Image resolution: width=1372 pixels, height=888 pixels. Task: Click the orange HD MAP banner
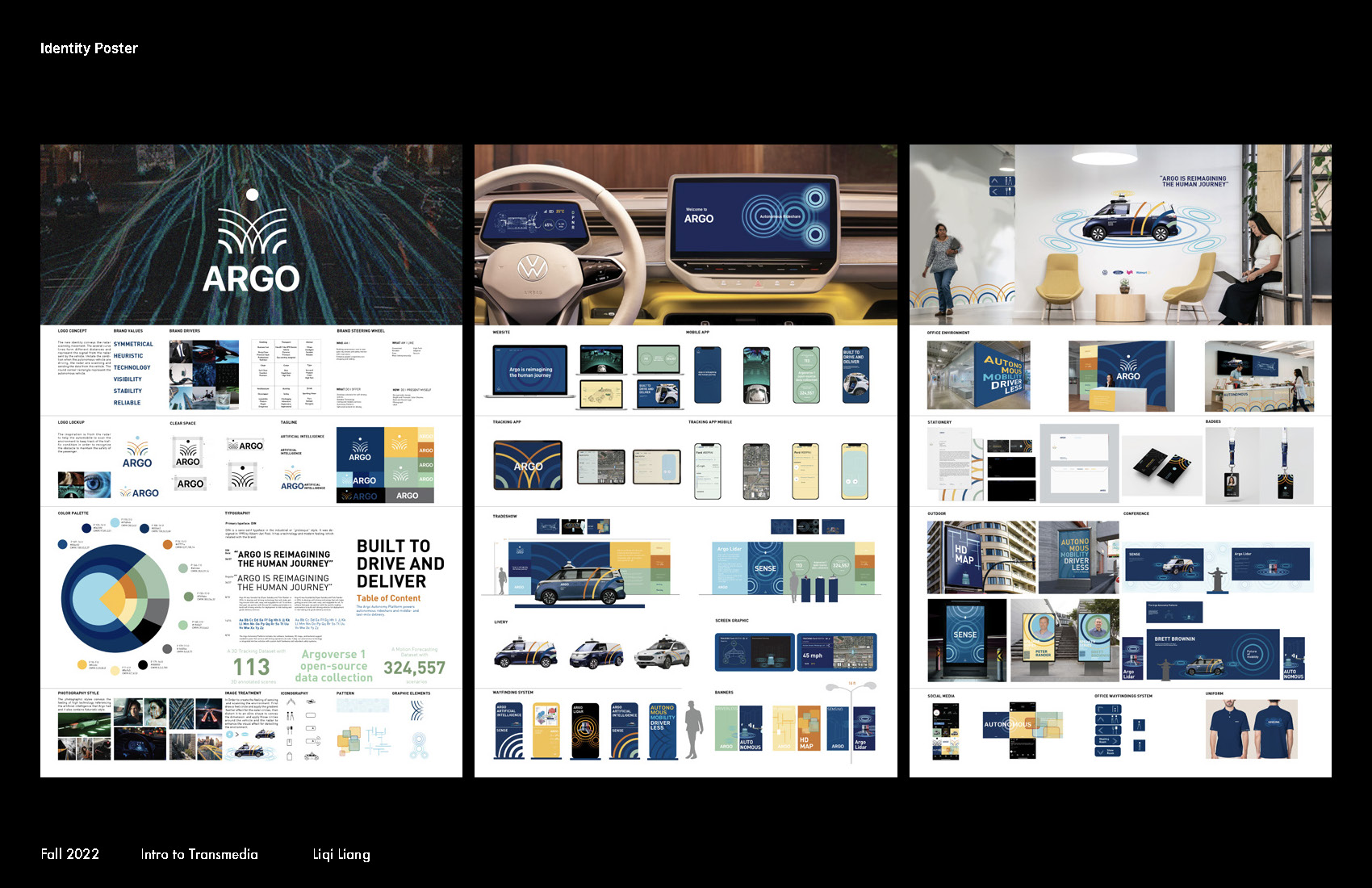click(809, 729)
